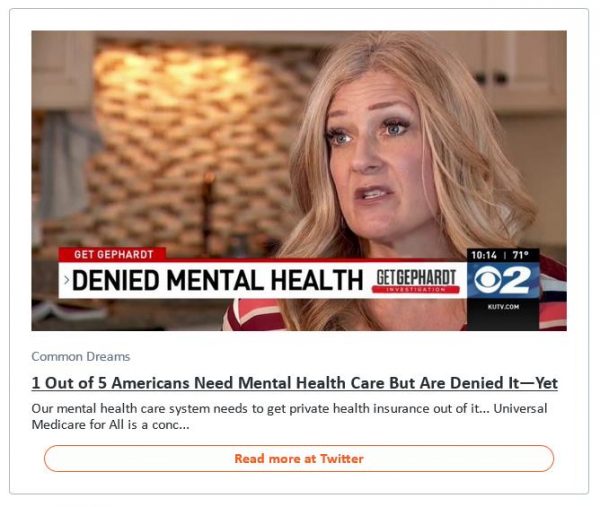Open the news video thumbnail image
This screenshot has width=600, height=507.
click(299, 181)
